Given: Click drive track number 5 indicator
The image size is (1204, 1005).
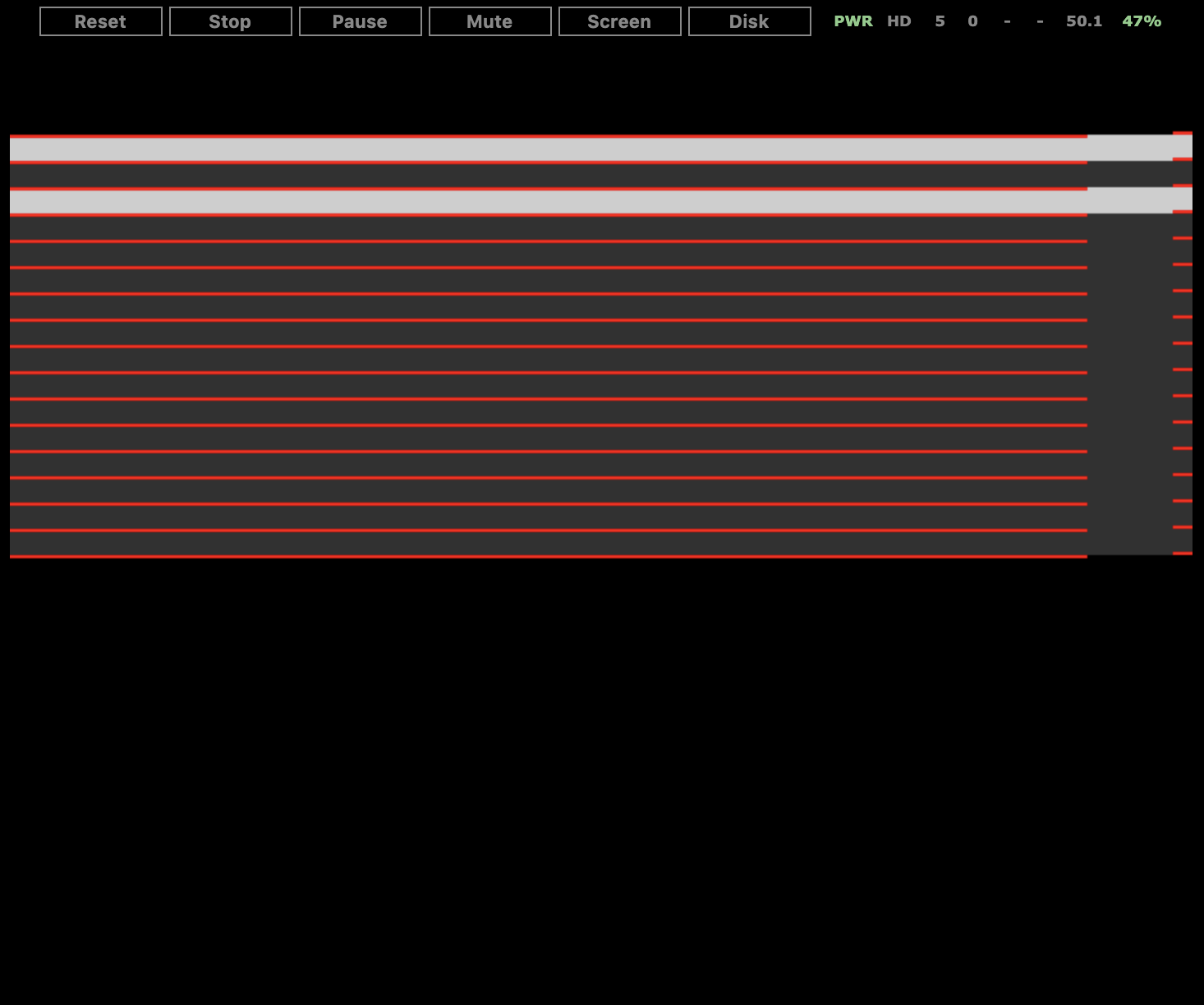Looking at the screenshot, I should pos(940,21).
